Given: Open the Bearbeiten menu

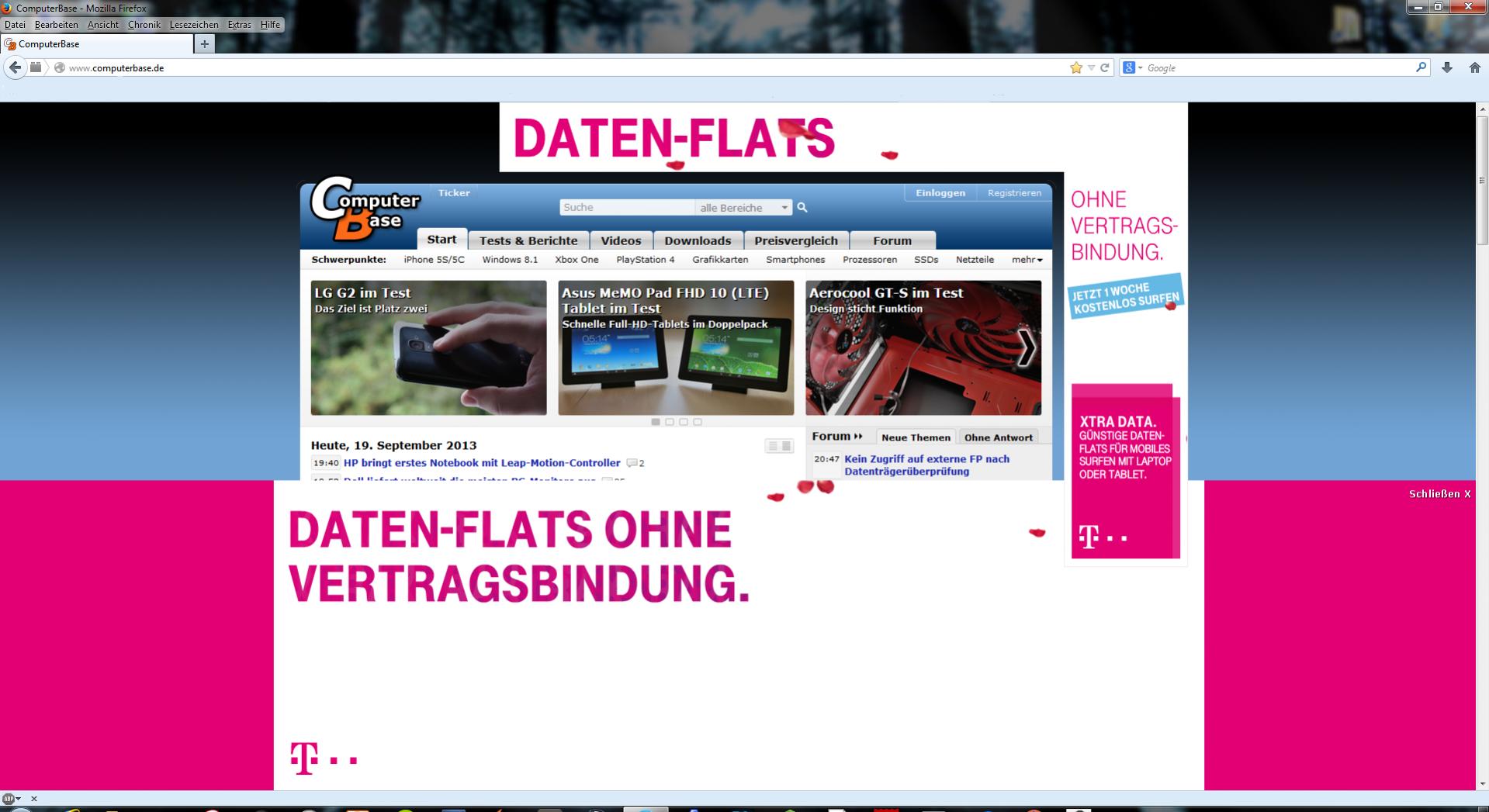Looking at the screenshot, I should [x=56, y=25].
